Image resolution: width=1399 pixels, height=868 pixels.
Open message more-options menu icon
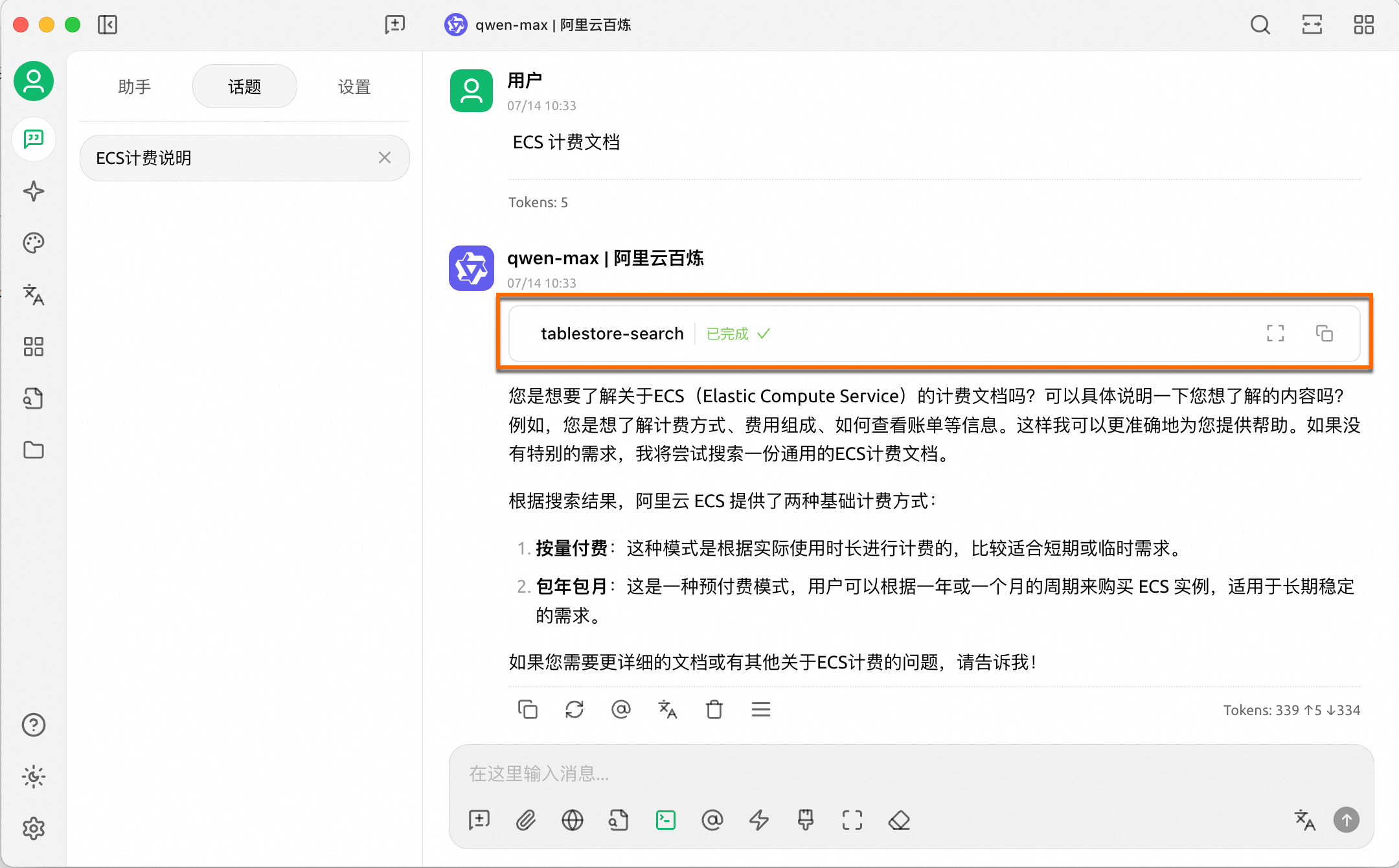point(761,709)
